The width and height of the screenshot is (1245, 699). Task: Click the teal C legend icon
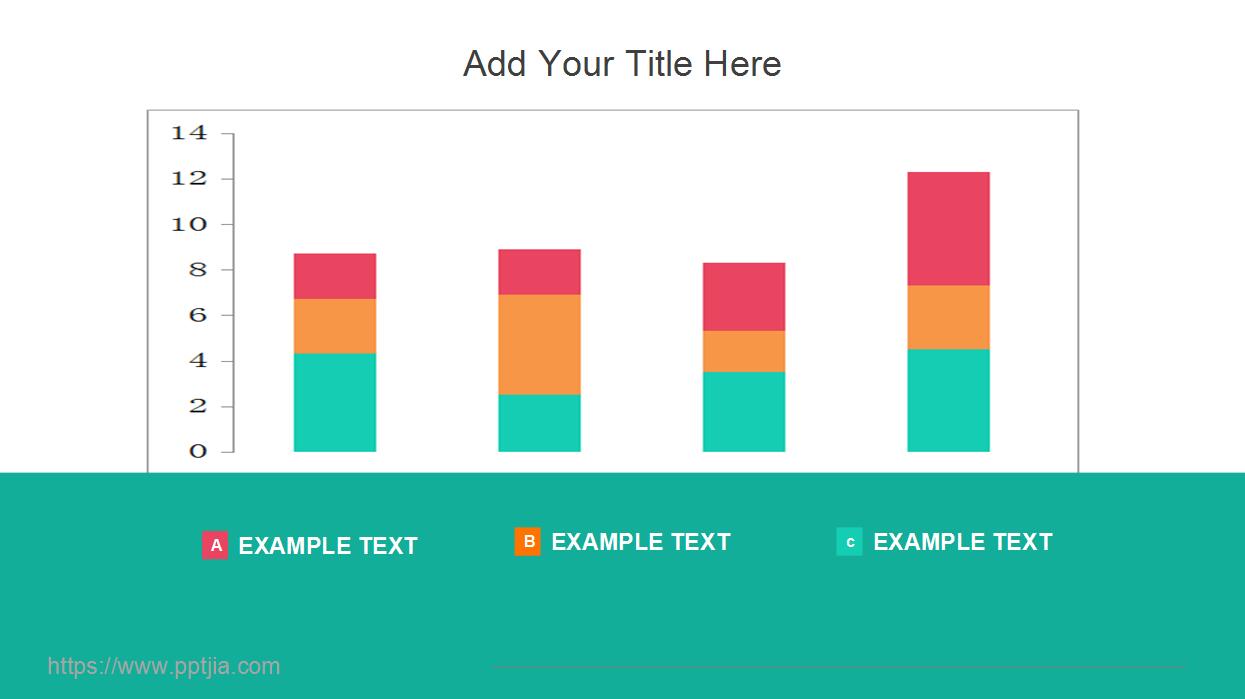click(x=849, y=542)
